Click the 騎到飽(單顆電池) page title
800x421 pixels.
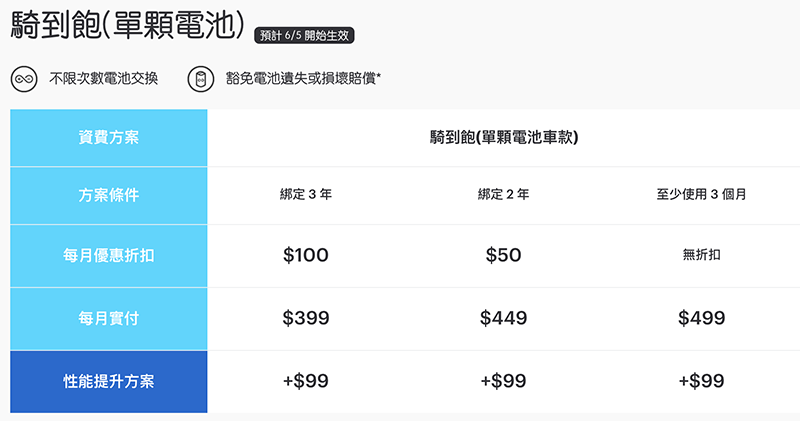(128, 26)
